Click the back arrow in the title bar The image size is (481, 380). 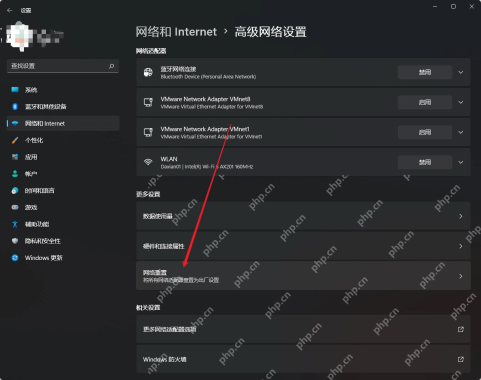pos(10,10)
